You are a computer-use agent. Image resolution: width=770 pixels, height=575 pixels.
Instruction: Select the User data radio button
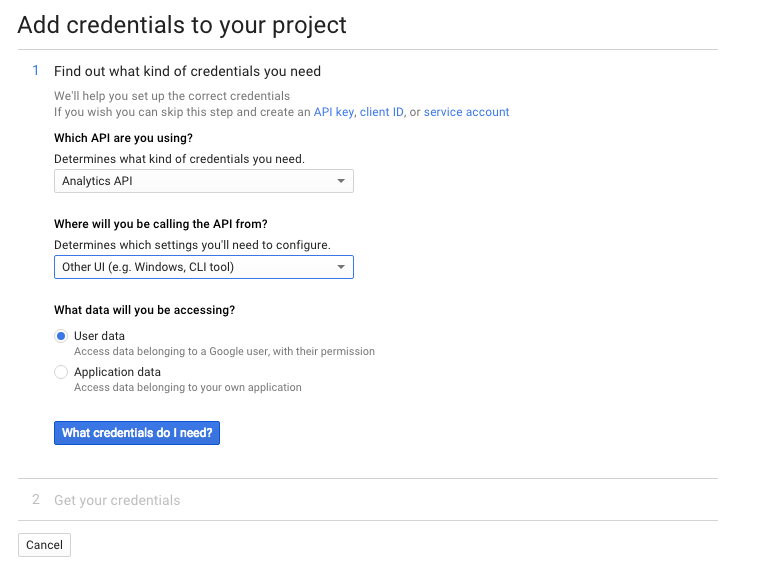[61, 336]
